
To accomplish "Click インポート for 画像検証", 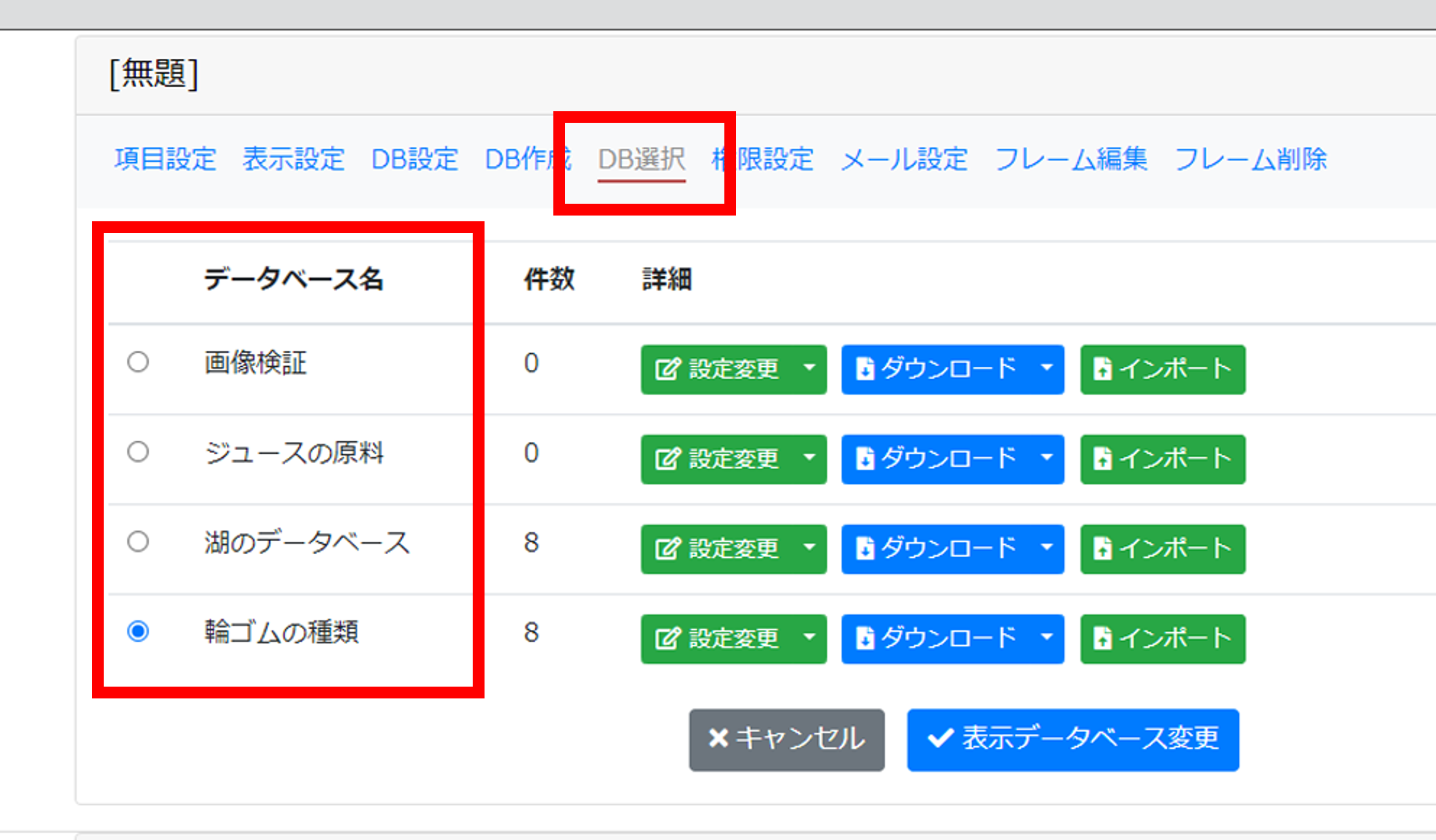I will coord(1163,369).
